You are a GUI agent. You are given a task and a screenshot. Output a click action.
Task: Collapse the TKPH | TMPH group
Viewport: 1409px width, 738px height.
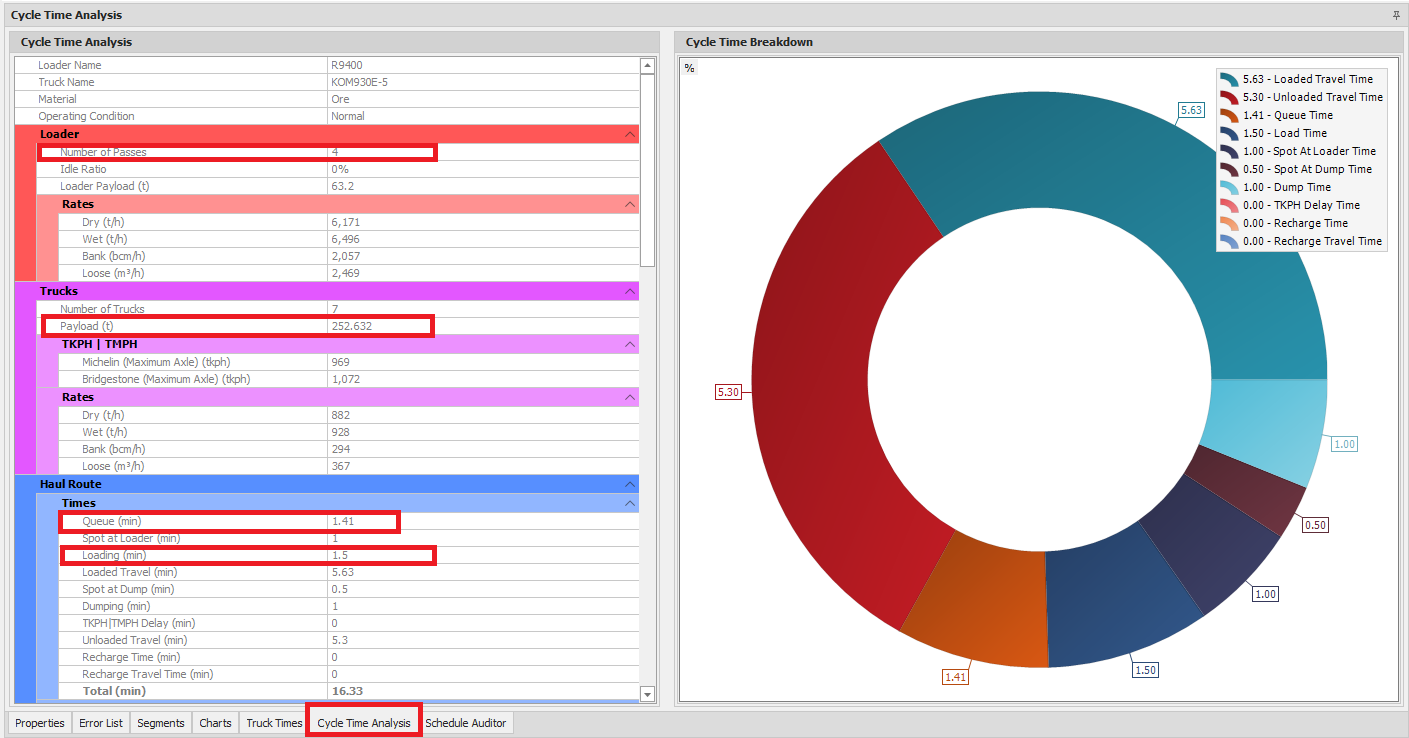630,344
